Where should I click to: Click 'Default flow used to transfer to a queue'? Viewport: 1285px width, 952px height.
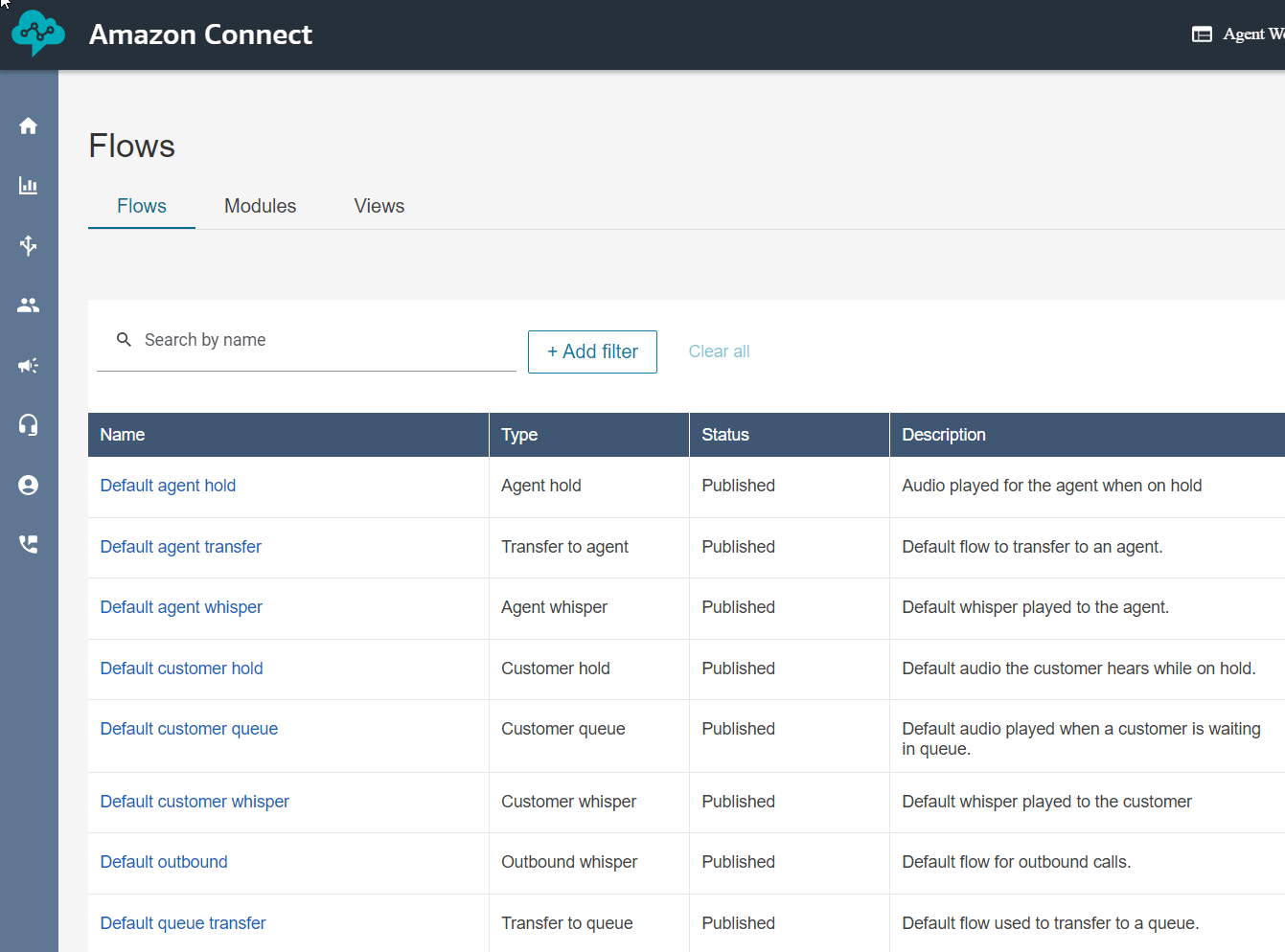(1050, 923)
